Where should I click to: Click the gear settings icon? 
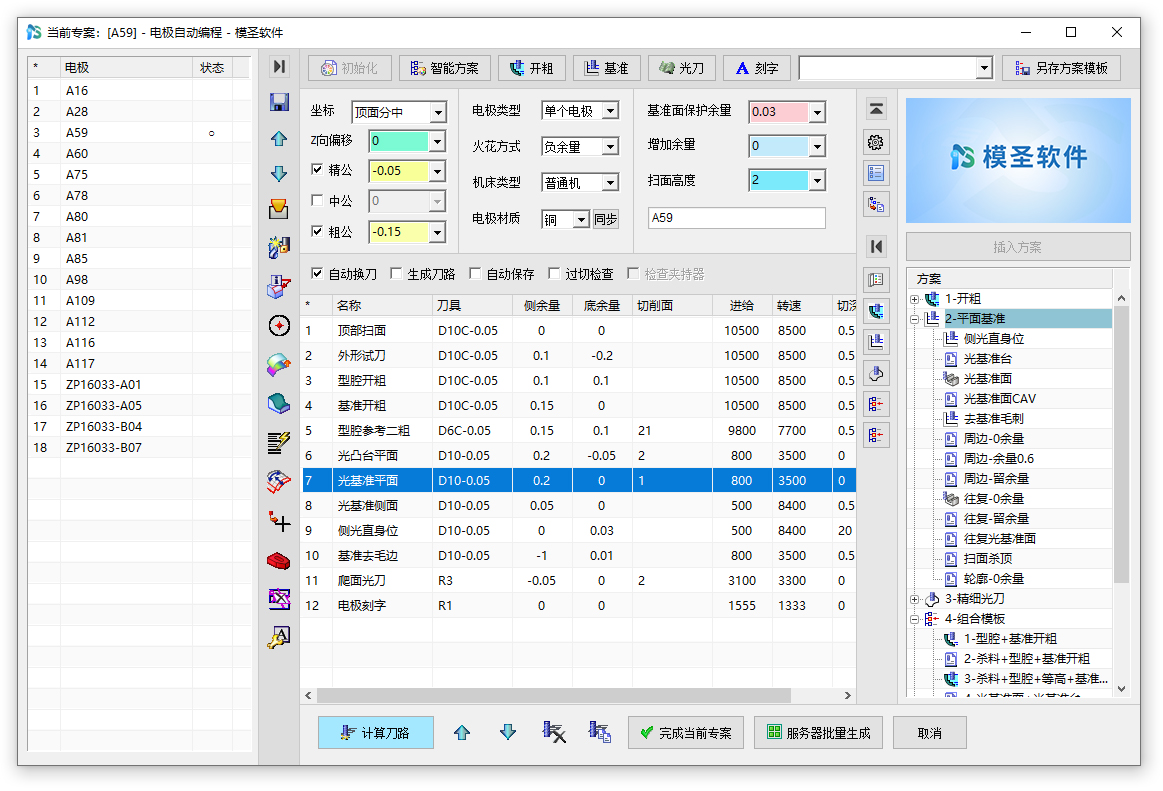876,142
